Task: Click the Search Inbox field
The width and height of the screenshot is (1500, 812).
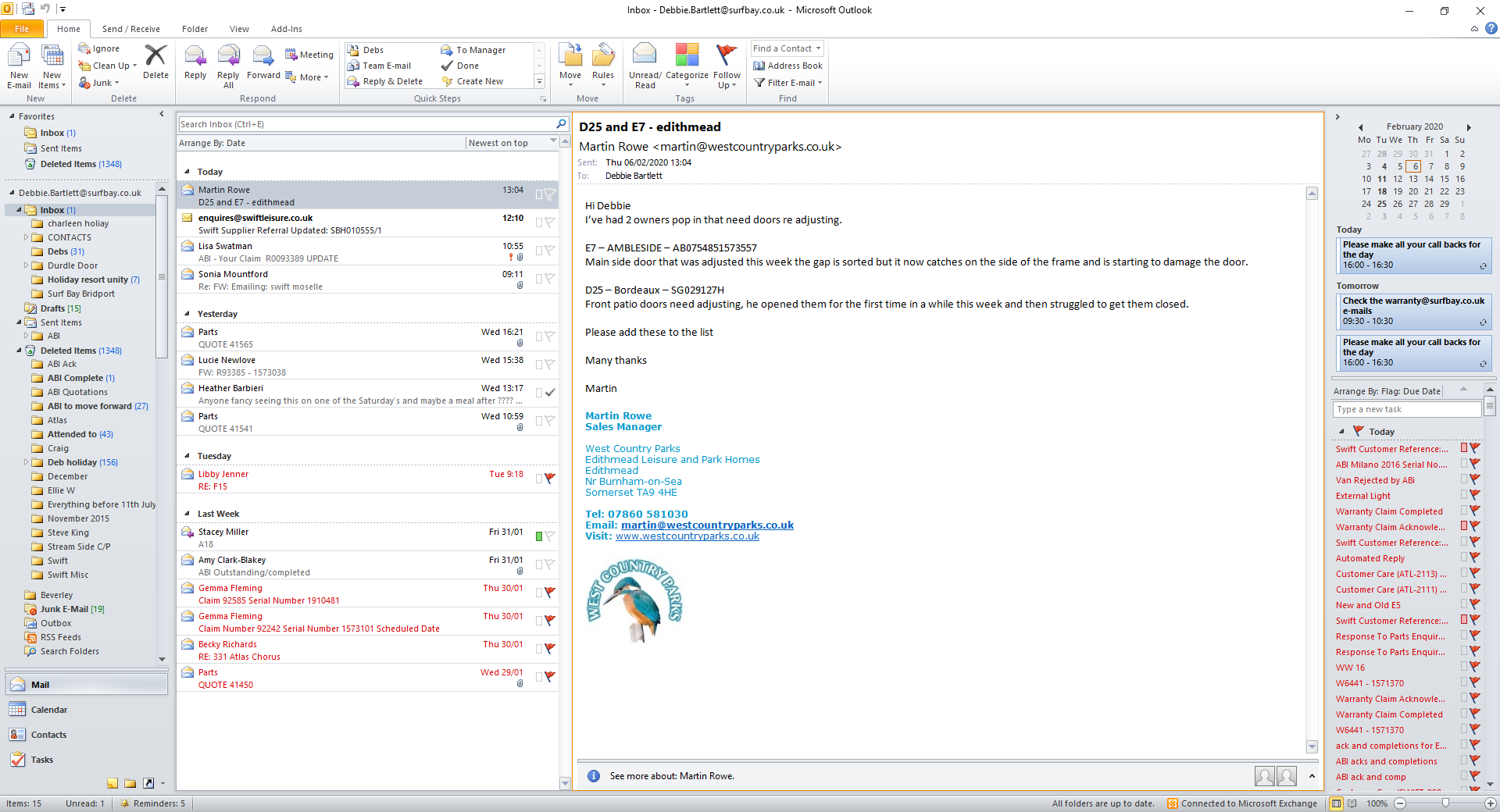Action: coord(366,124)
